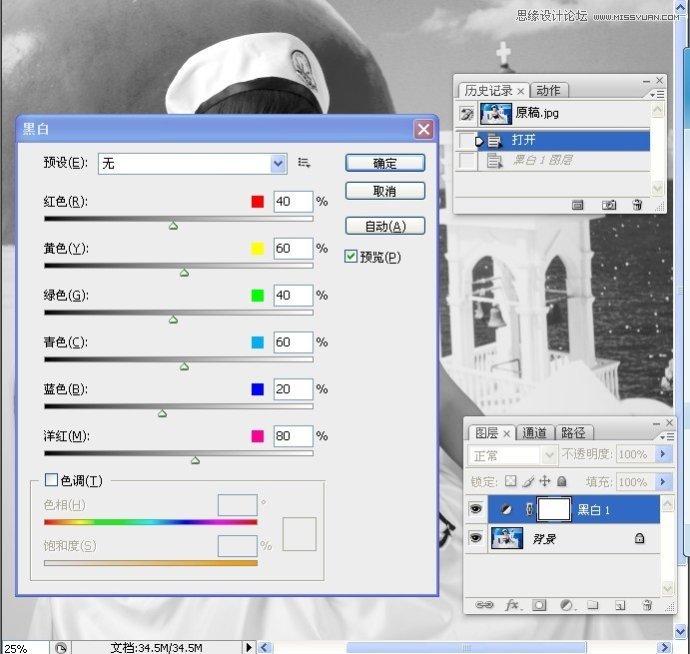This screenshot has width=690, height=654.
Task: Switch to the 动作 (Actions) tab
Action: point(548,91)
